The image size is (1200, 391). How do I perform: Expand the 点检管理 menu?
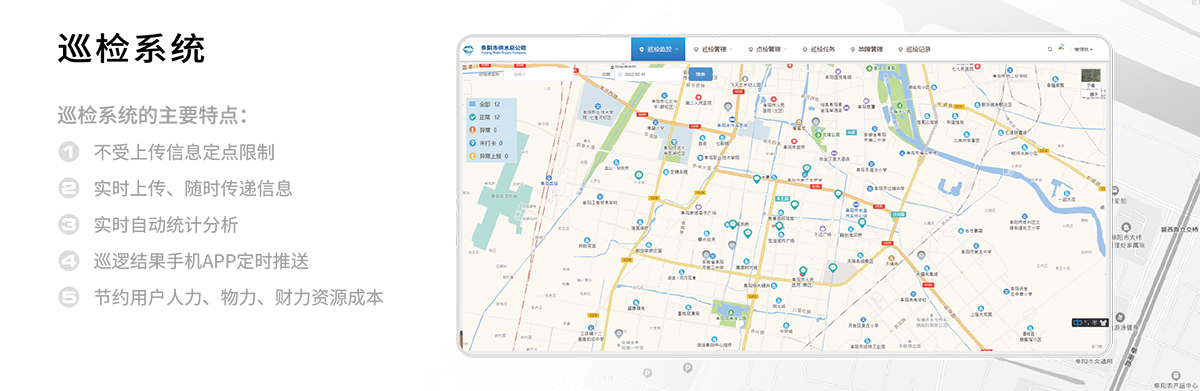point(768,48)
